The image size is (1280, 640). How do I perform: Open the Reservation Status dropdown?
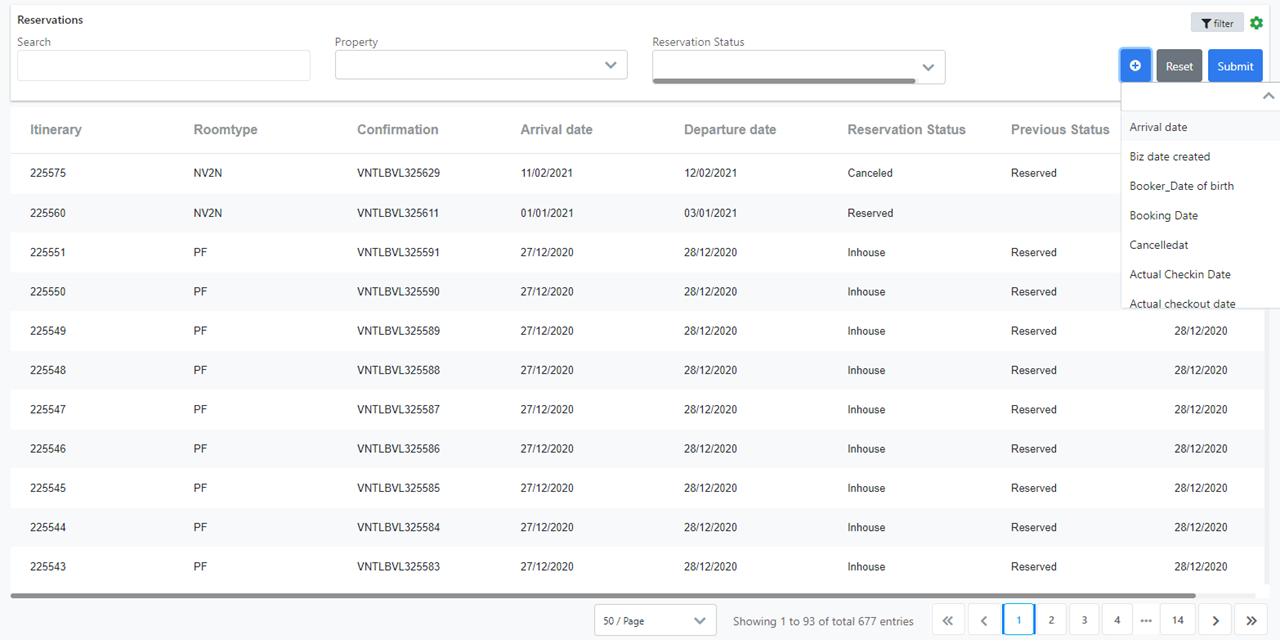pyautogui.click(x=798, y=66)
